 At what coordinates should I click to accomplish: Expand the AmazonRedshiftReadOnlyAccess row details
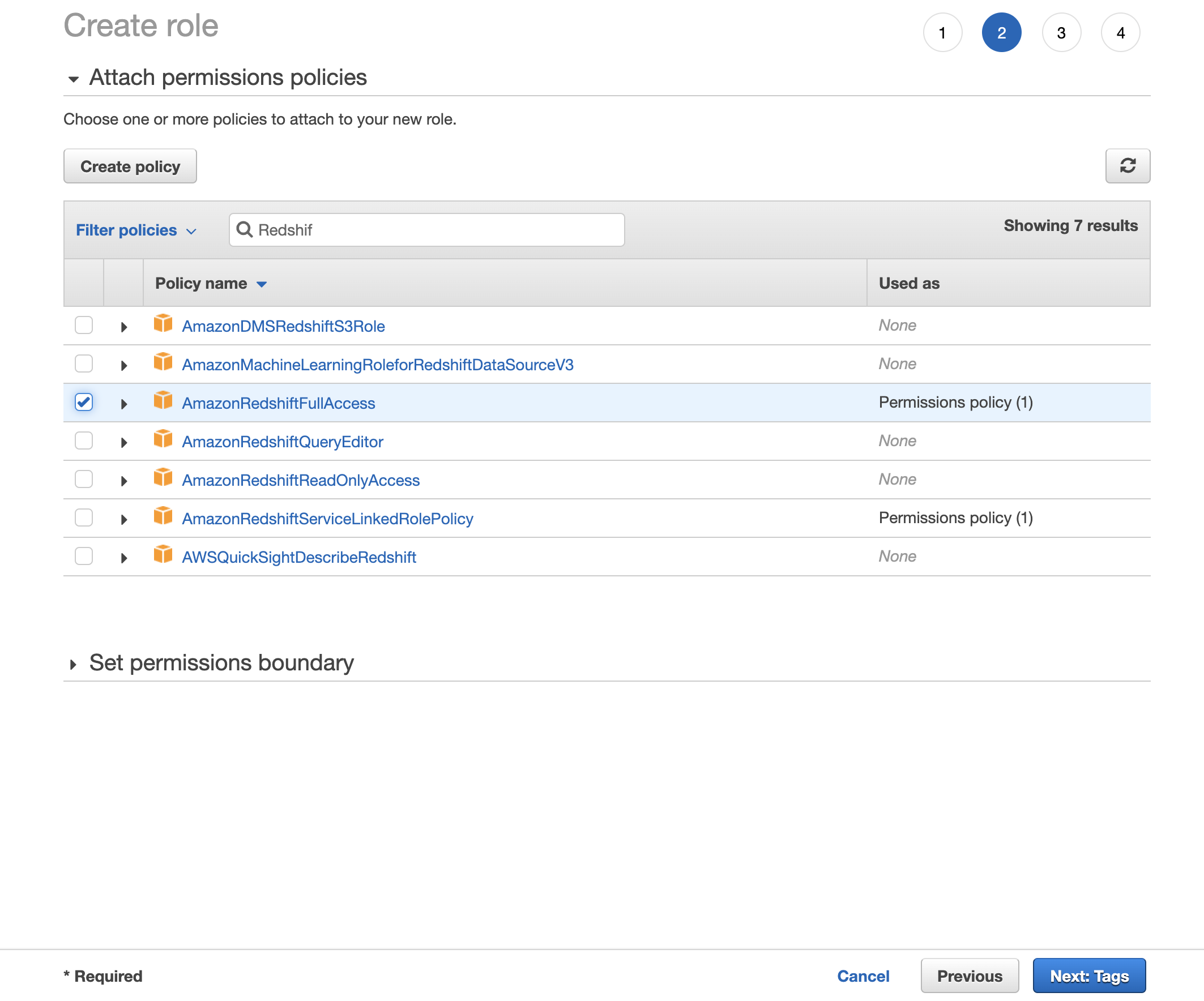tap(123, 481)
